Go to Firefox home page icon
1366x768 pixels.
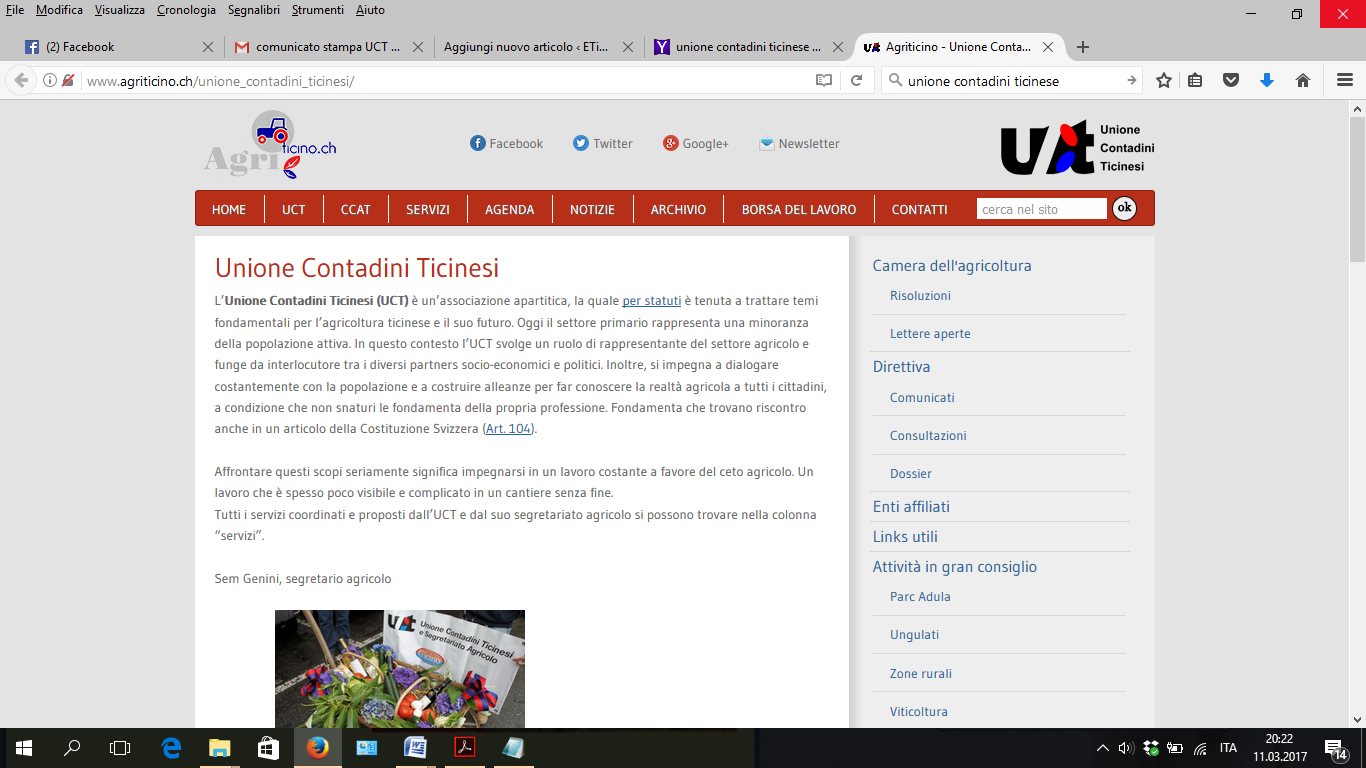pyautogui.click(x=1303, y=80)
